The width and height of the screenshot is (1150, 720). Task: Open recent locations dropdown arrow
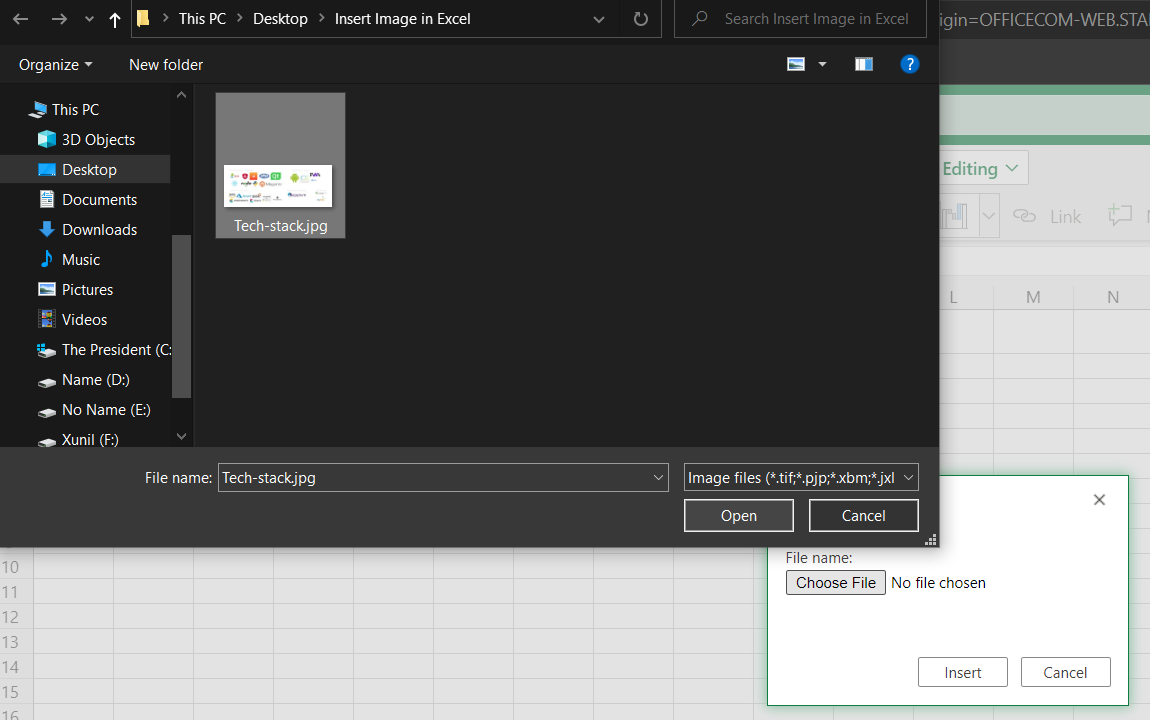point(89,20)
